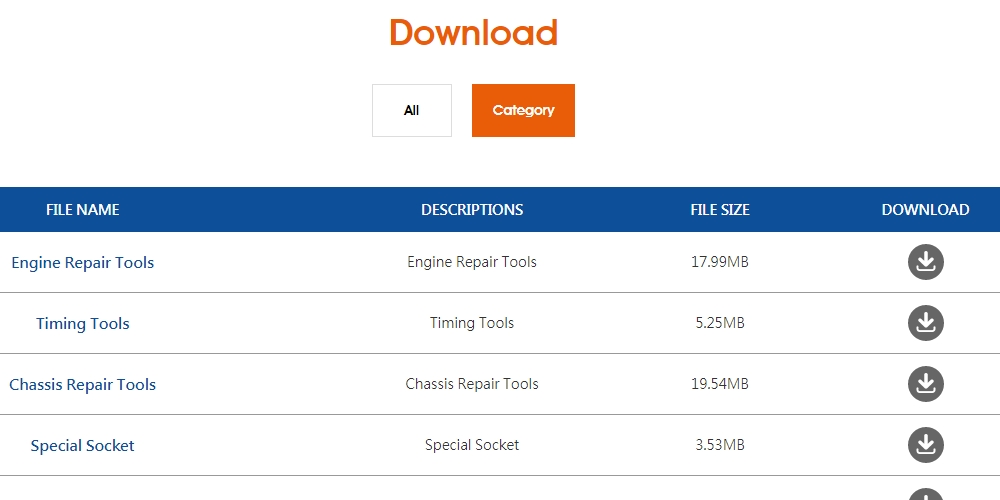Image resolution: width=1000 pixels, height=500 pixels.
Task: Click the Timing Tools description text
Action: coord(472,323)
